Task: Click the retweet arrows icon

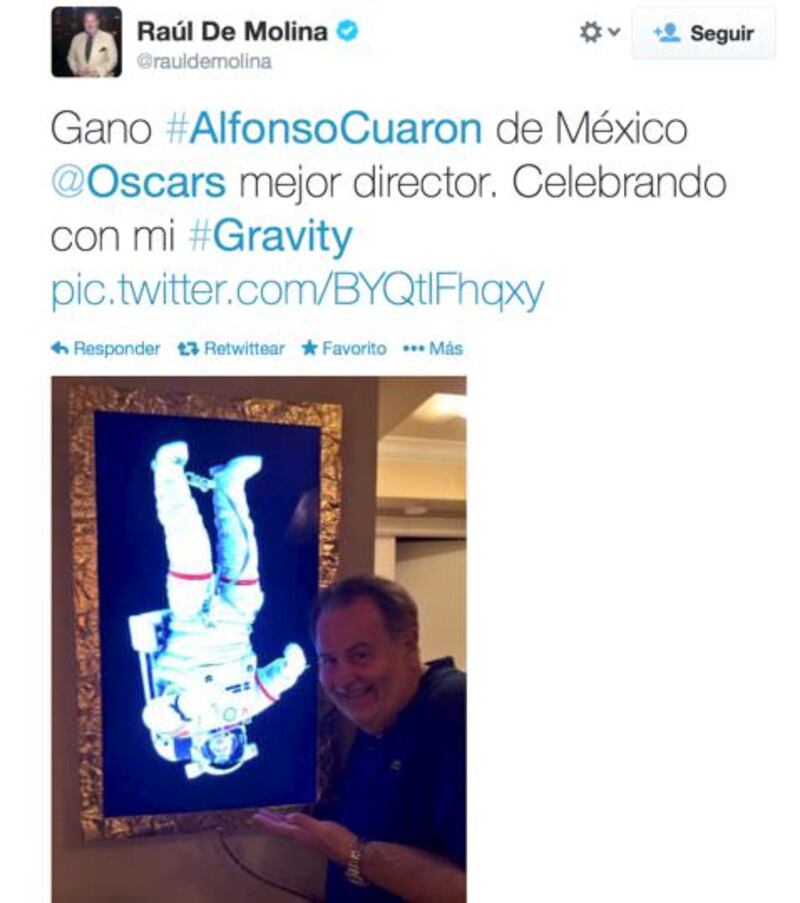Action: 188,348
